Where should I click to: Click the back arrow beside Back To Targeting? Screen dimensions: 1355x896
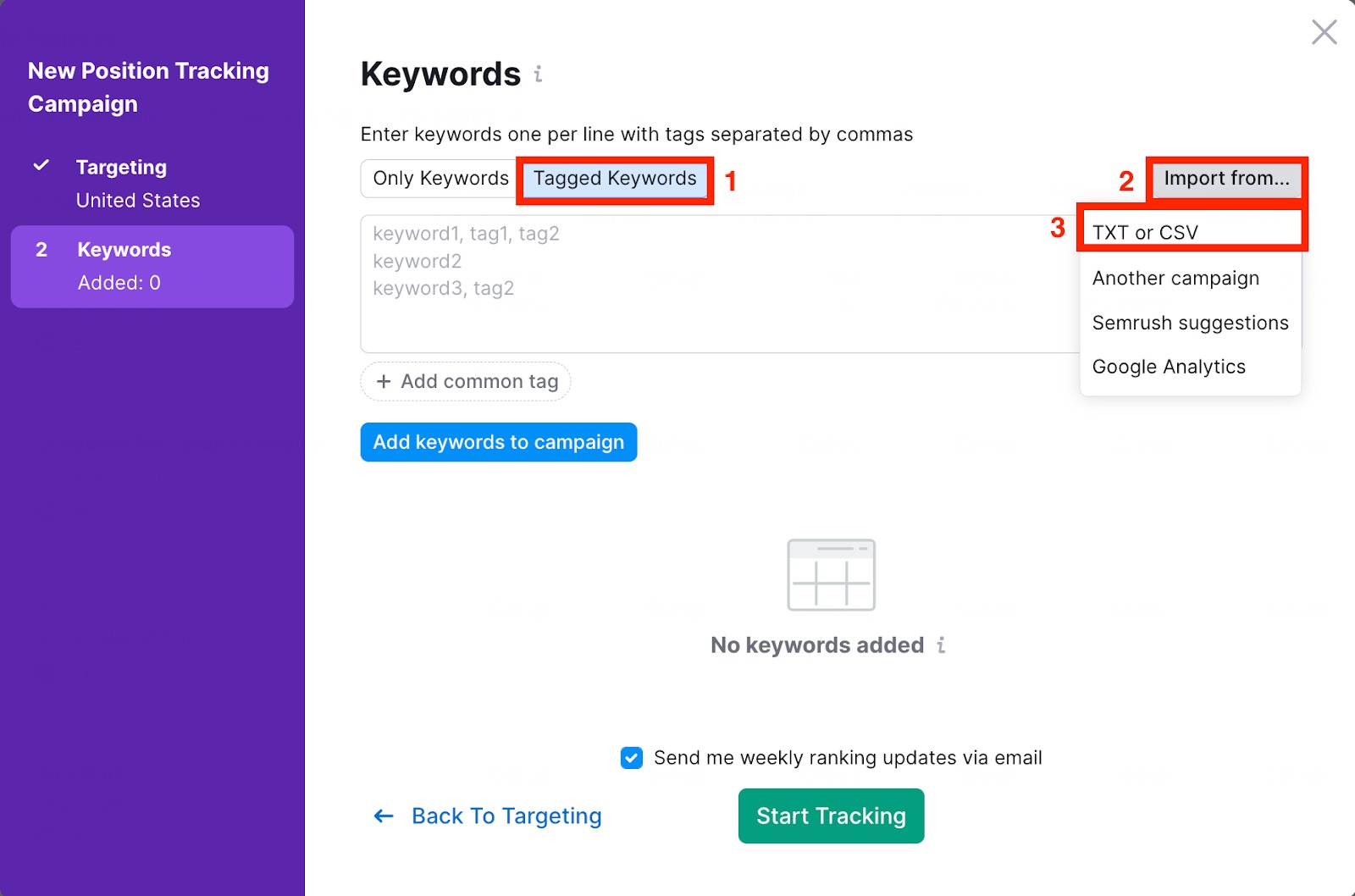383,816
